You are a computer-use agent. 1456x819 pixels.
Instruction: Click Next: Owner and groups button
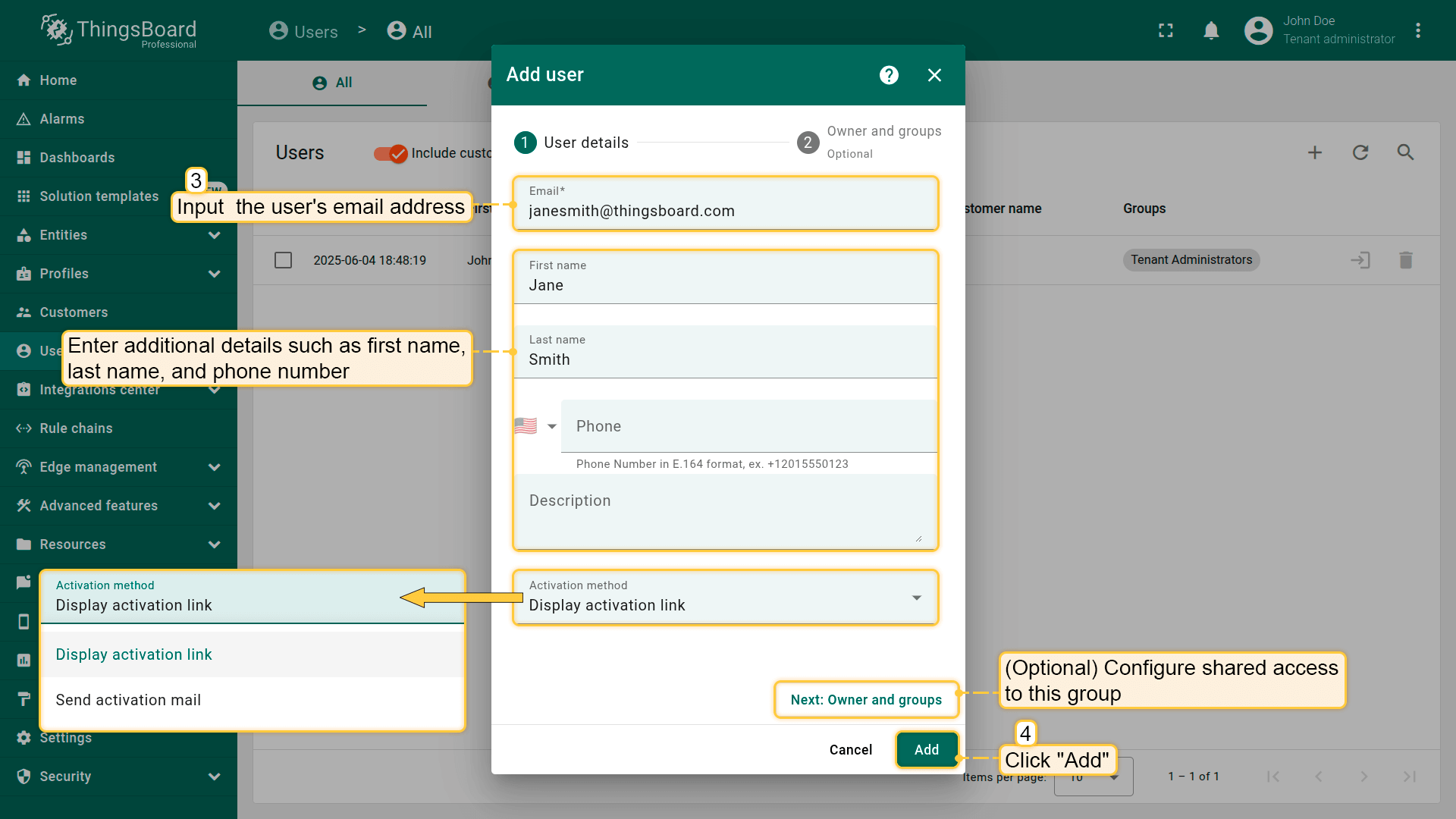[x=866, y=699]
